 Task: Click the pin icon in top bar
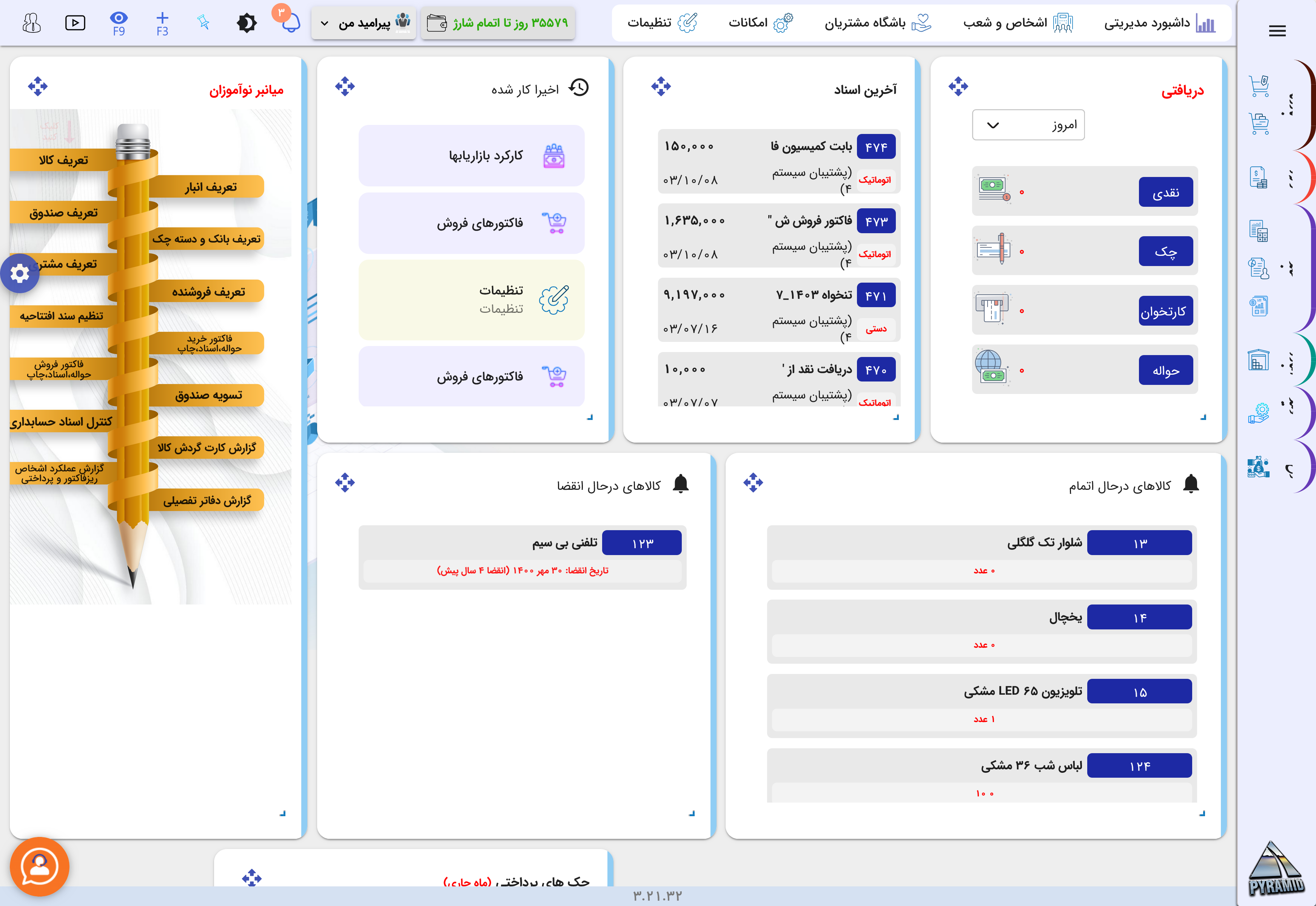click(203, 23)
